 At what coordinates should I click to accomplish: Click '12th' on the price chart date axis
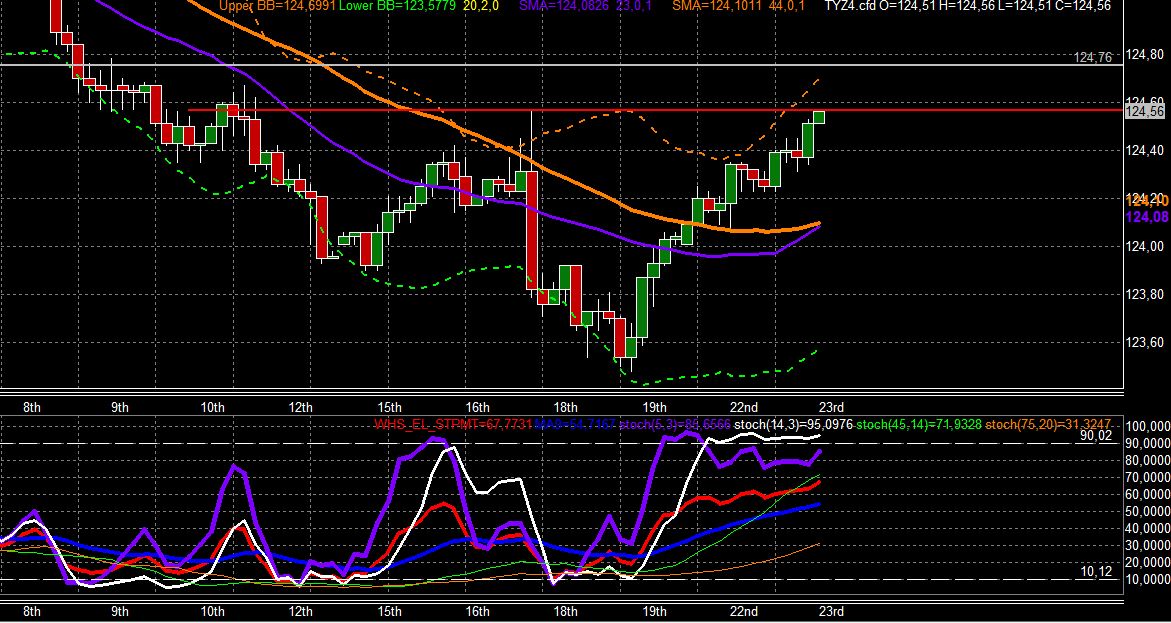coord(300,407)
